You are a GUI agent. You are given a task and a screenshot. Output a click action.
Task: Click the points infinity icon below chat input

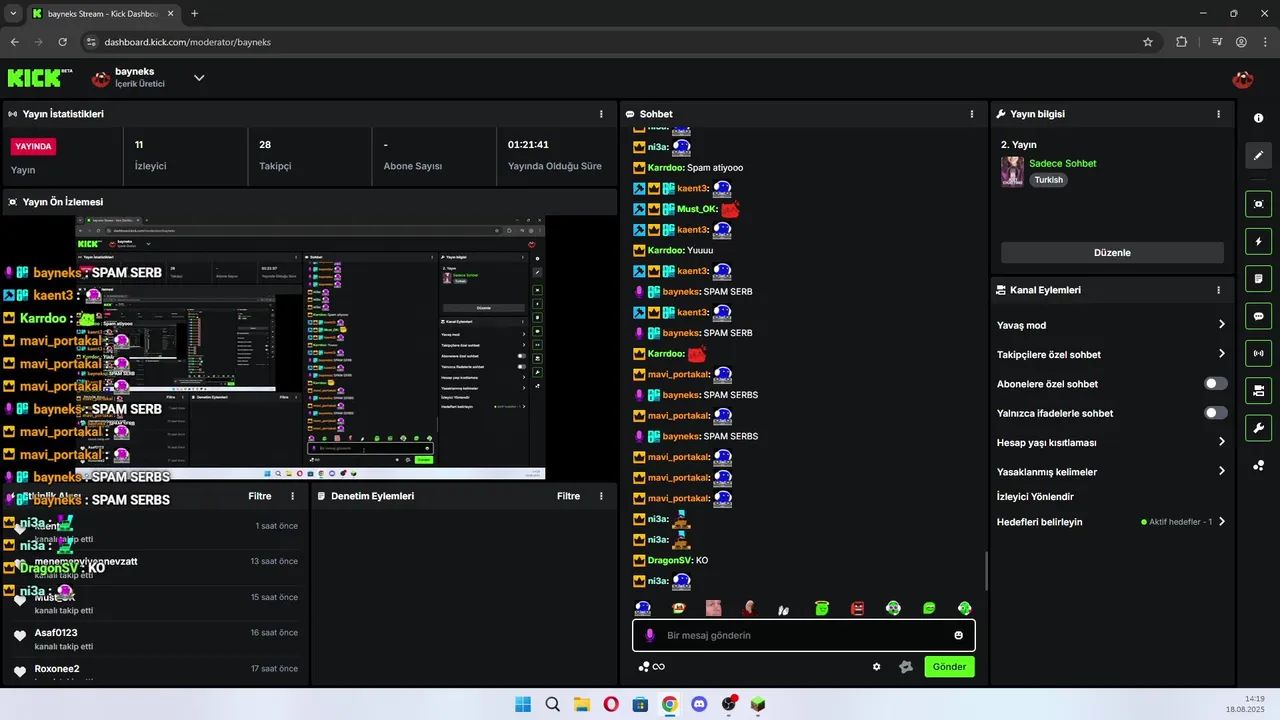[652, 667]
